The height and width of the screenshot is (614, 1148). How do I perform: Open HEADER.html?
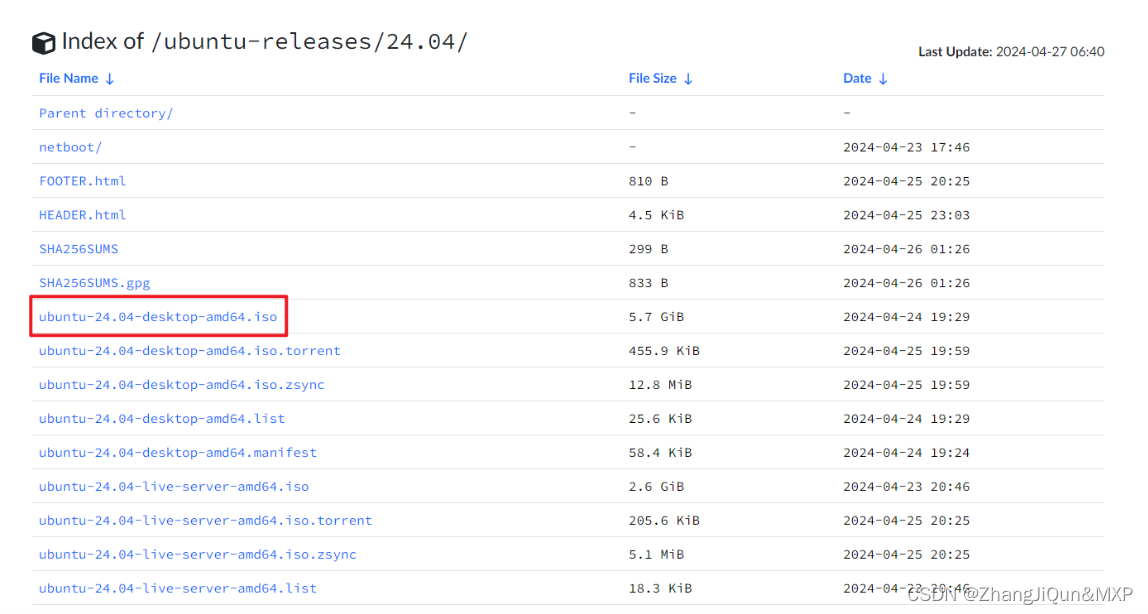[82, 214]
